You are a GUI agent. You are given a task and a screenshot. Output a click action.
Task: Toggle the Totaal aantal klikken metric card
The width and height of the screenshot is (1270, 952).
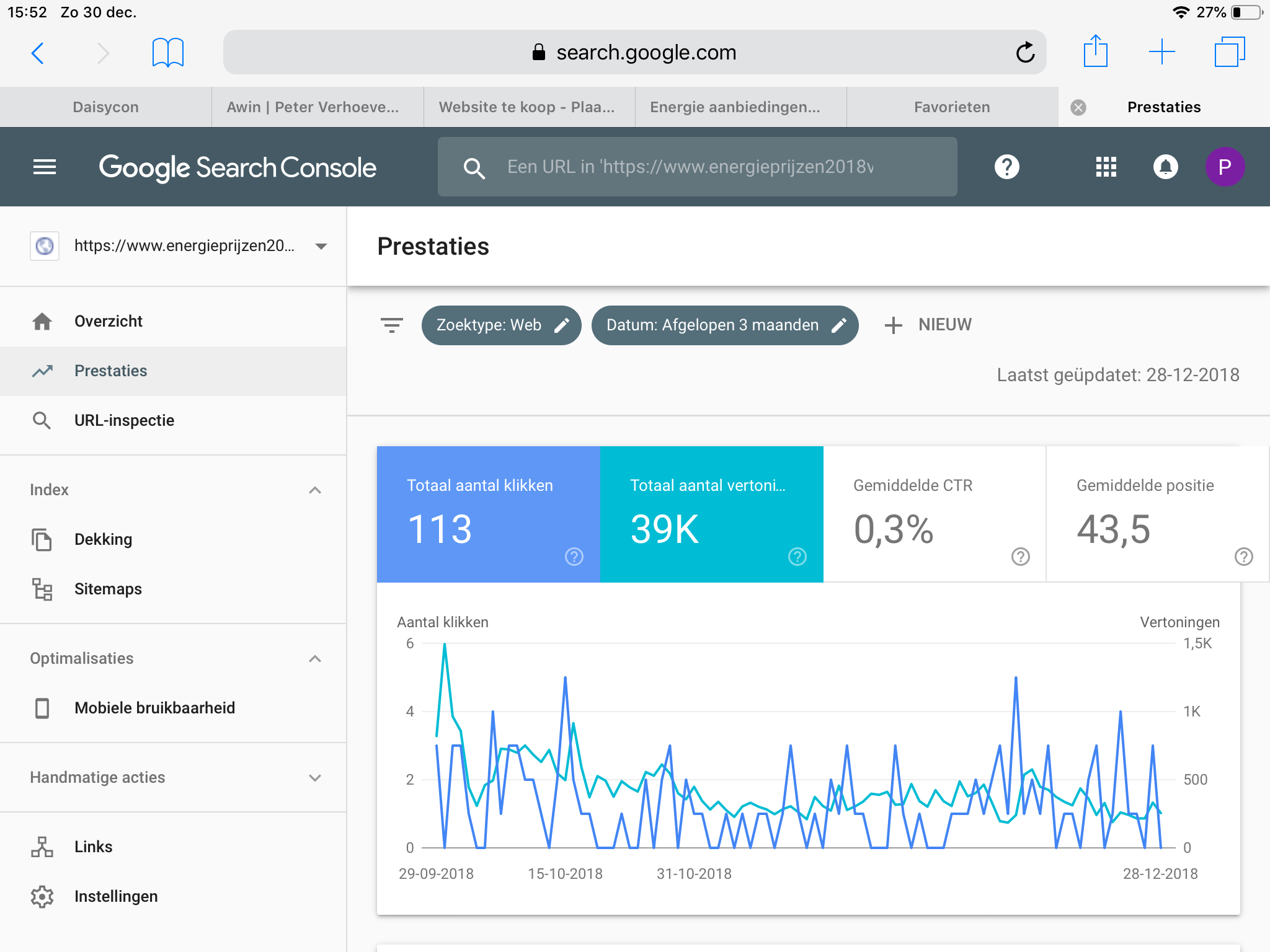tap(489, 514)
